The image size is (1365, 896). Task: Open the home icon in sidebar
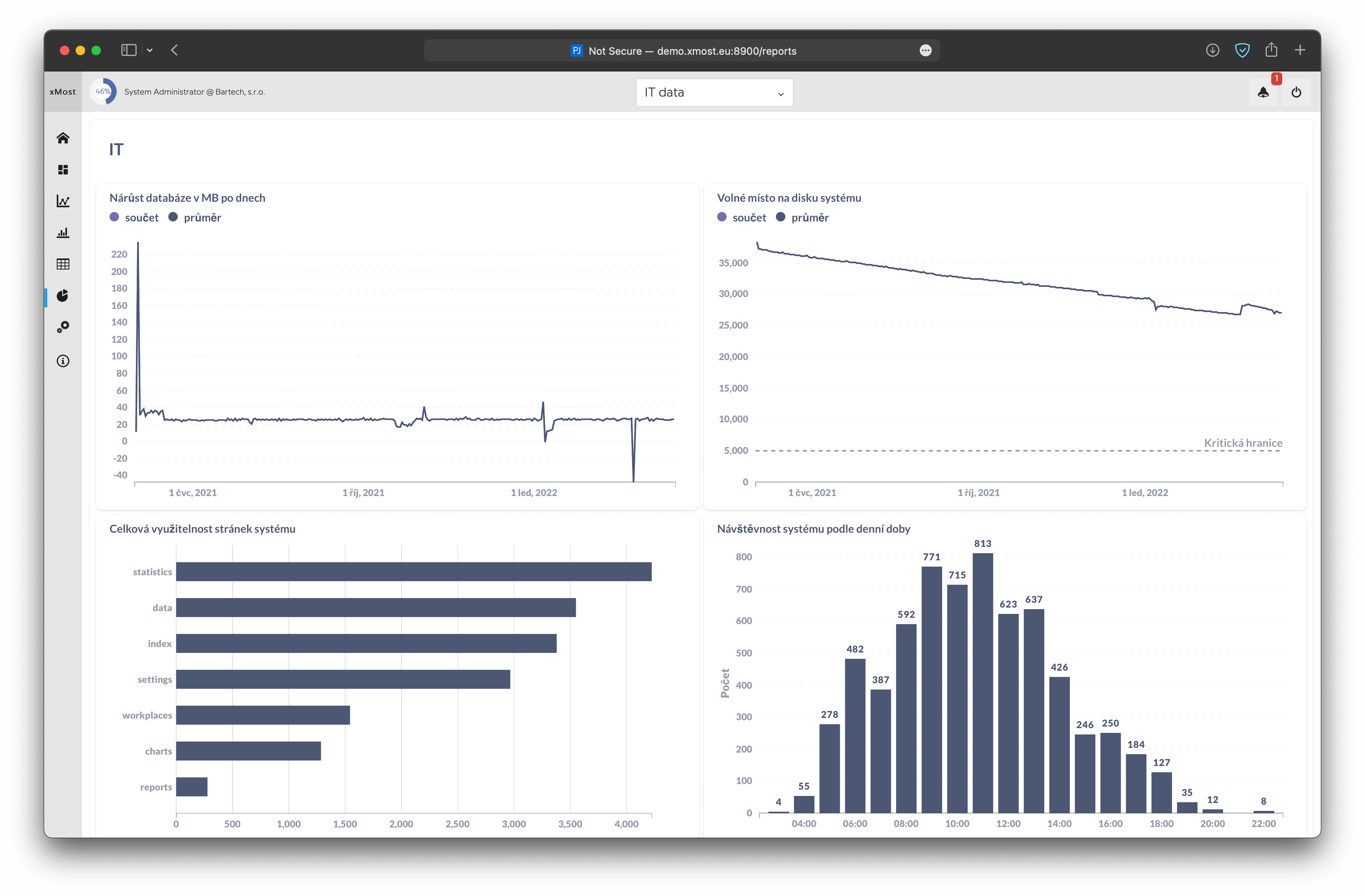(x=63, y=138)
